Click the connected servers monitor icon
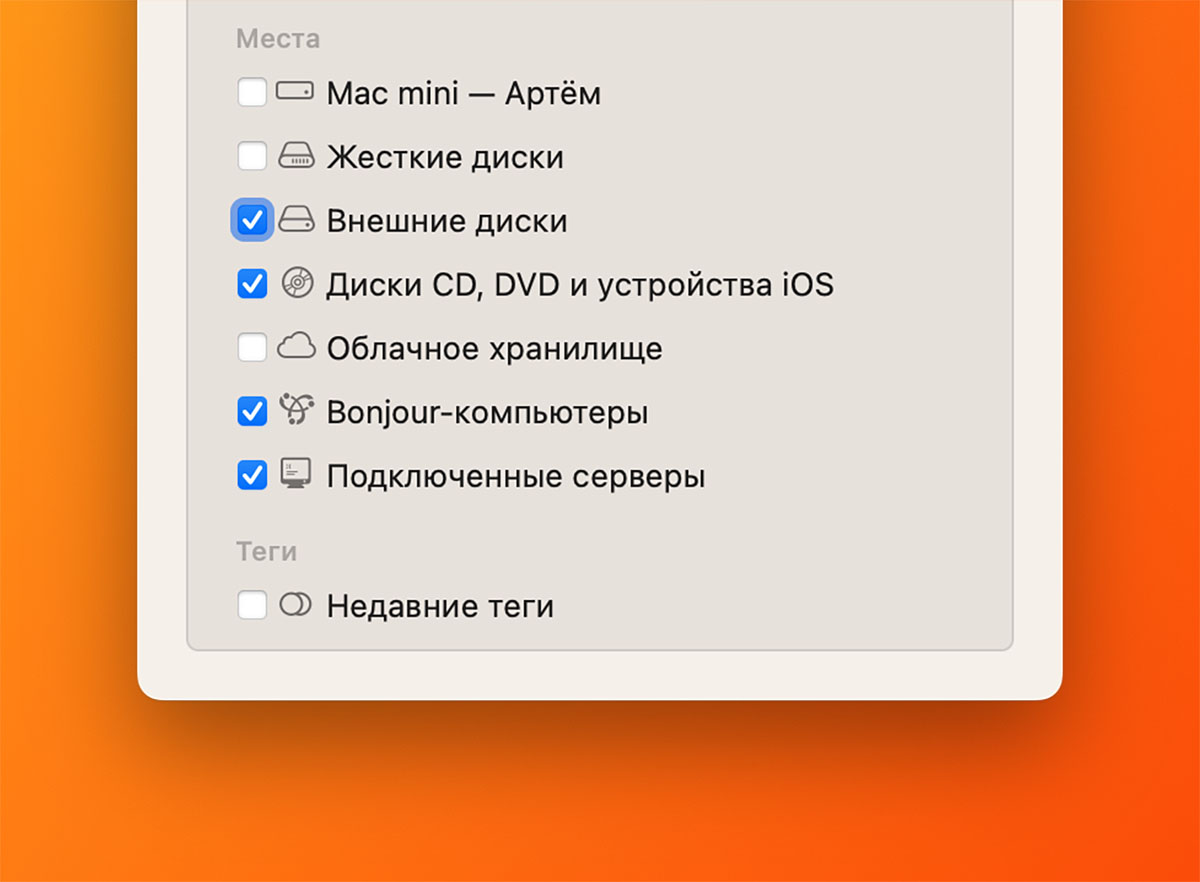The width and height of the screenshot is (1200, 882). pos(296,475)
